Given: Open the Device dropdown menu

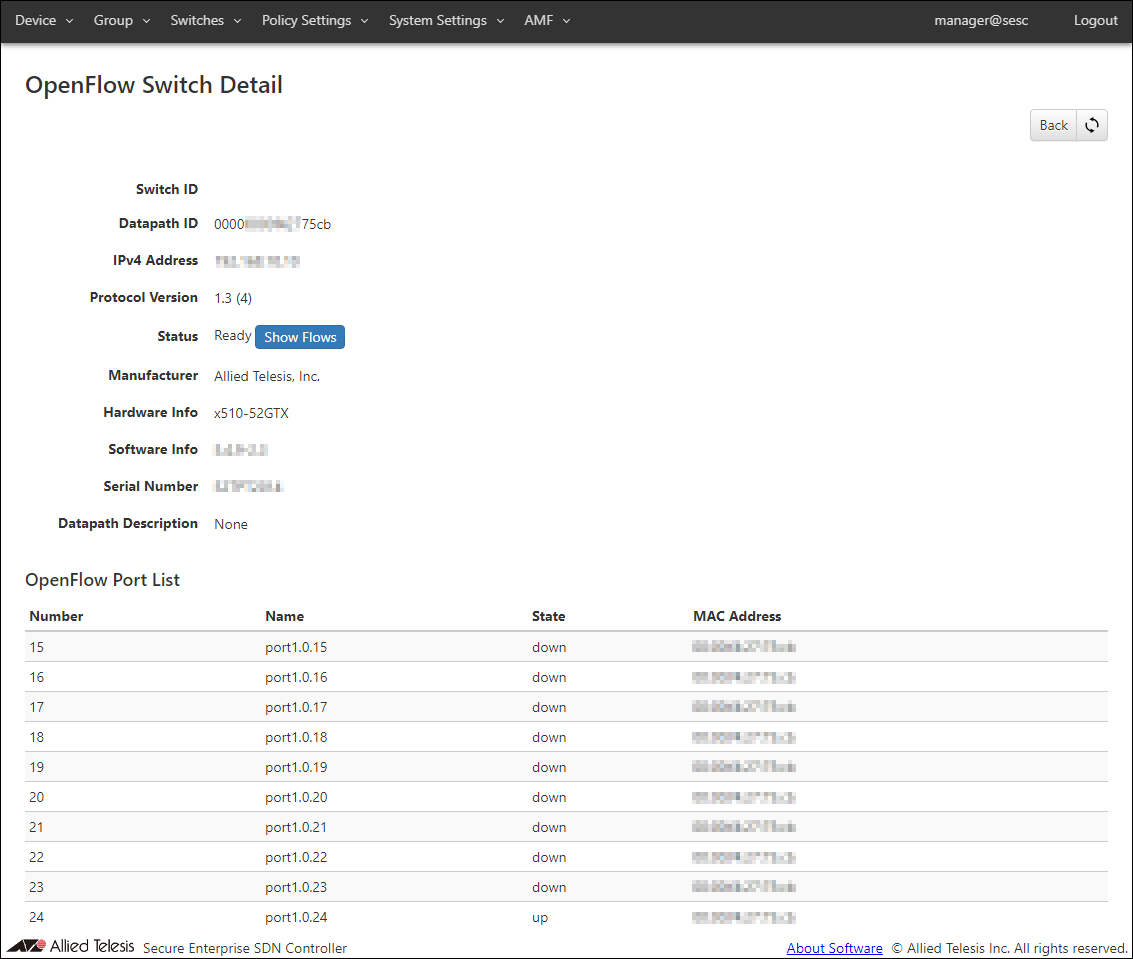Looking at the screenshot, I should pos(44,20).
